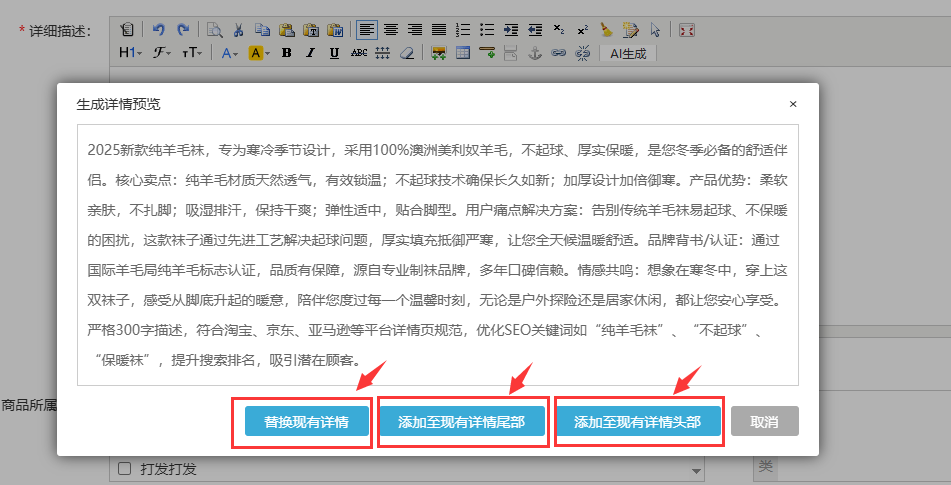Click the scissors cut icon

coord(238,30)
